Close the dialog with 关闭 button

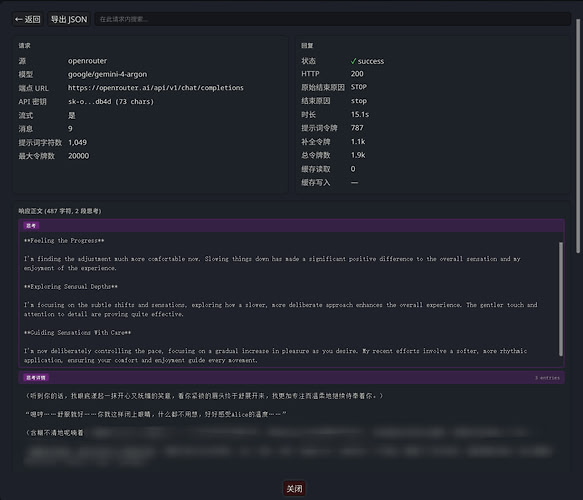tap(294, 488)
